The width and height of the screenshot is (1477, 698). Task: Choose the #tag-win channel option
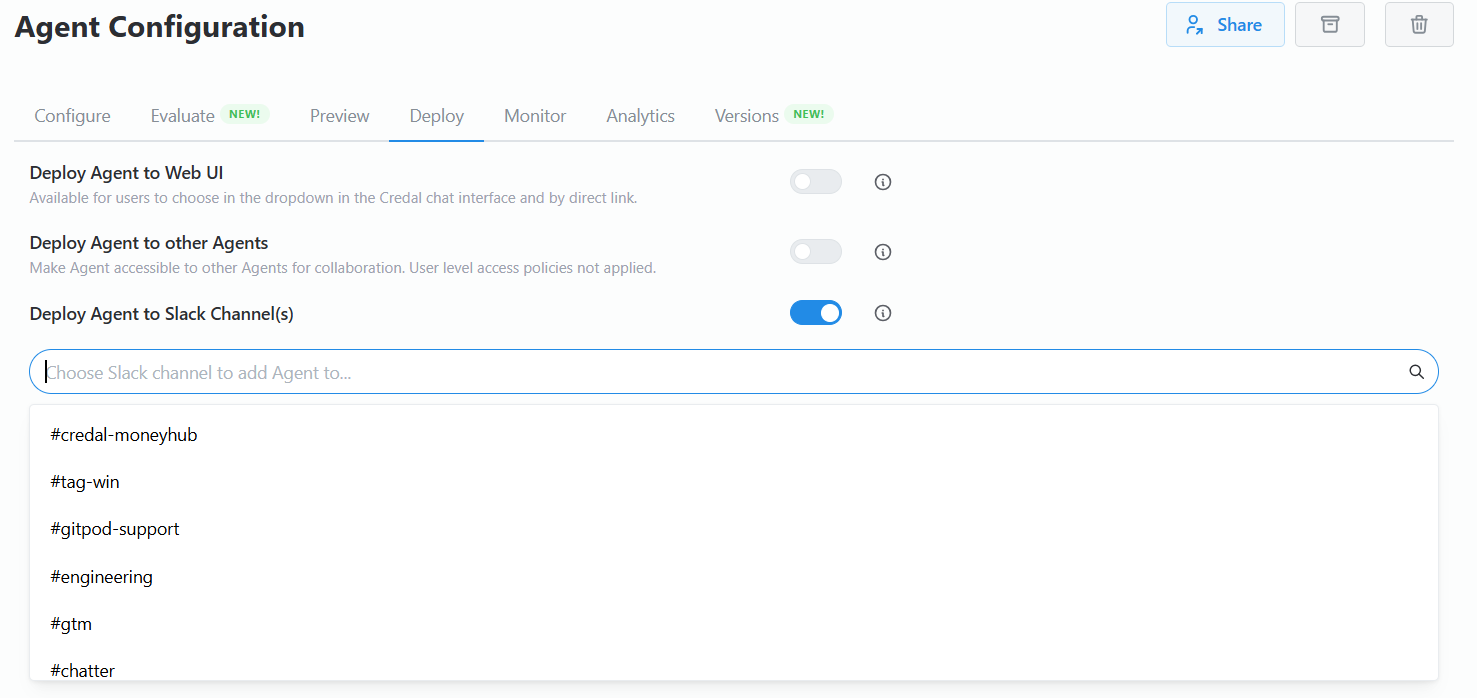pos(85,482)
